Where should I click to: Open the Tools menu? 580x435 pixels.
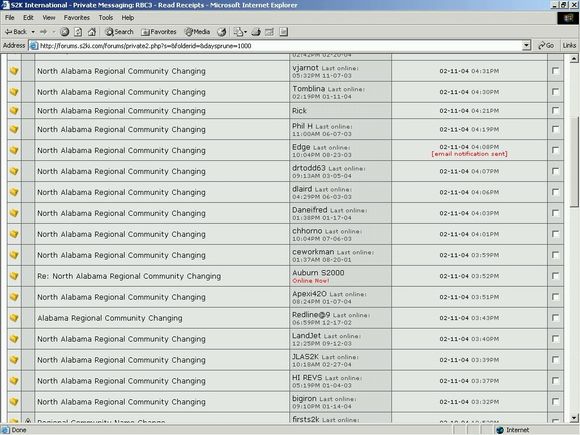[x=105, y=17]
